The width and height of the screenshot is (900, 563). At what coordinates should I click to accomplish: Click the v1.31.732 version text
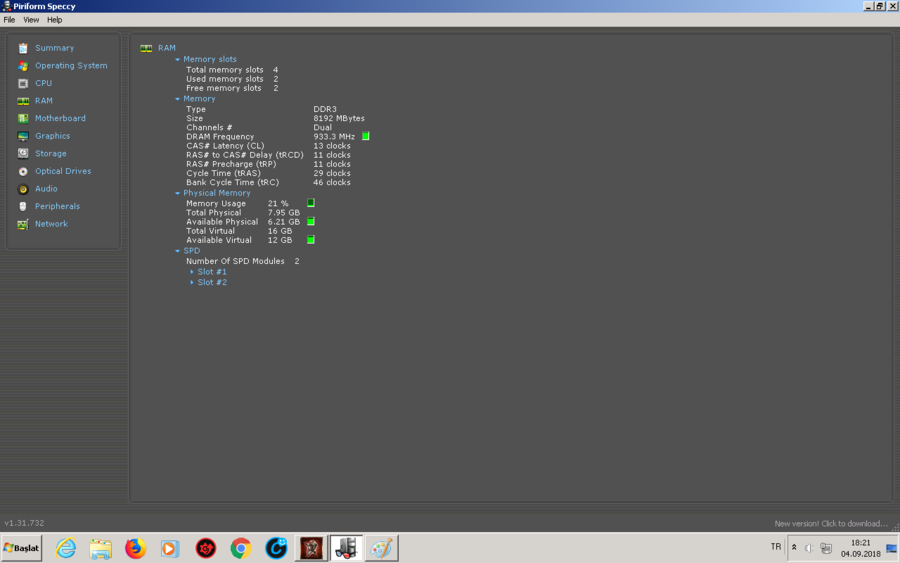pyautogui.click(x=24, y=523)
